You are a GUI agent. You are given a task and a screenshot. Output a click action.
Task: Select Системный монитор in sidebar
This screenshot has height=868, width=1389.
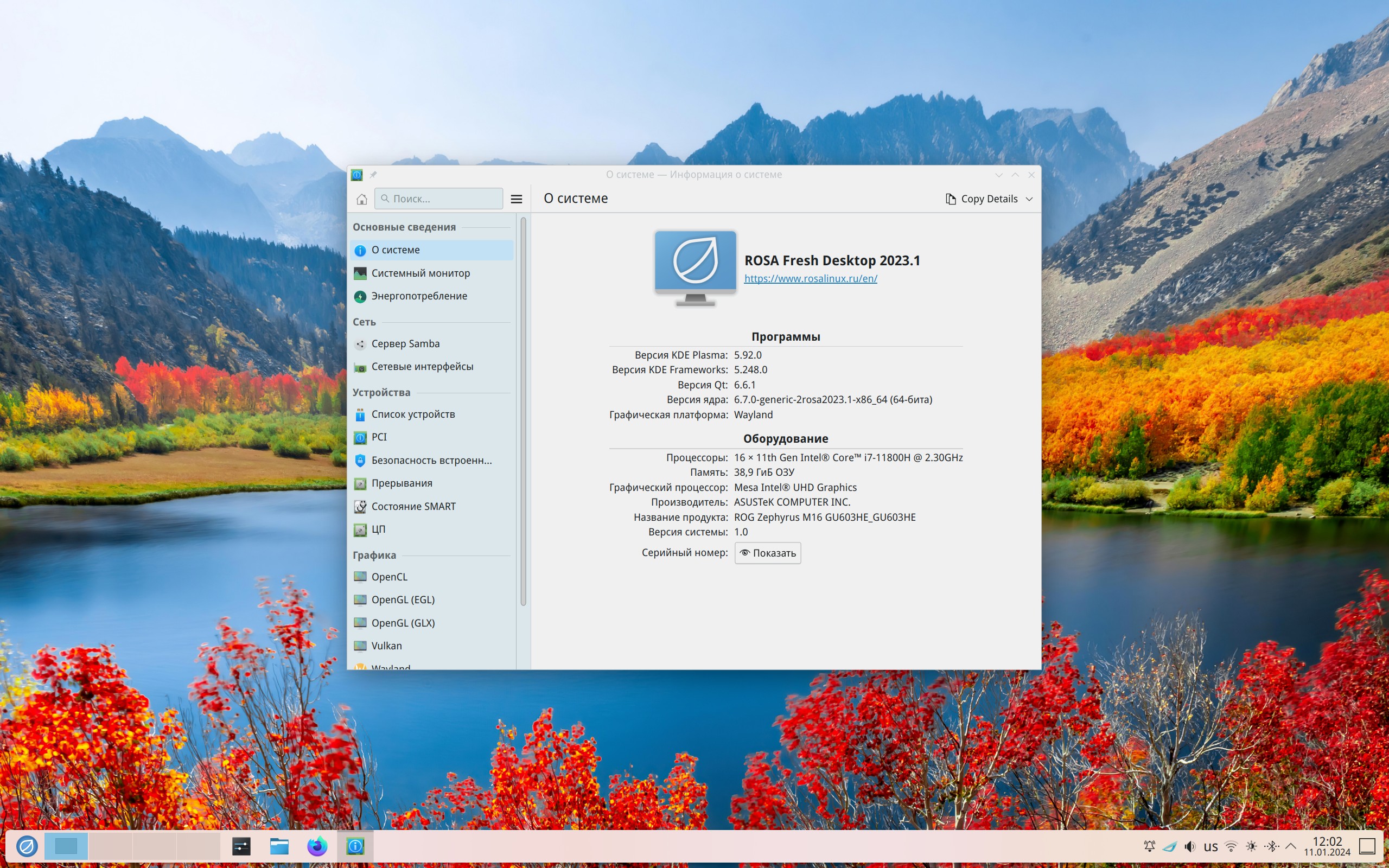pyautogui.click(x=420, y=273)
